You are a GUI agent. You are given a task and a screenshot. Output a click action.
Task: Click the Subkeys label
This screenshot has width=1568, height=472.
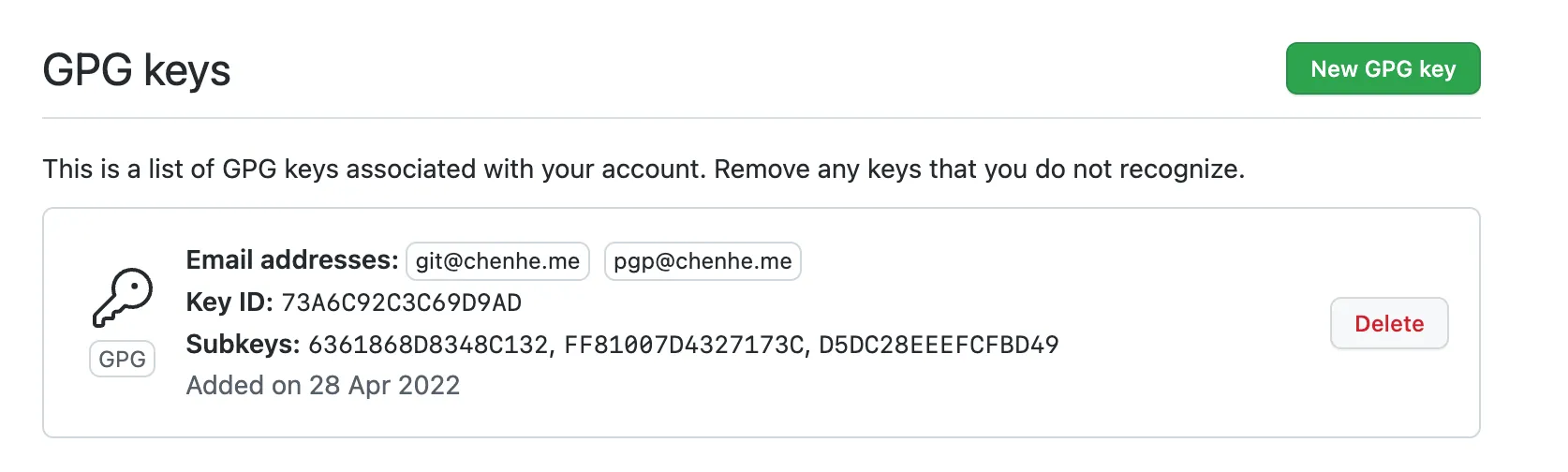[243, 345]
